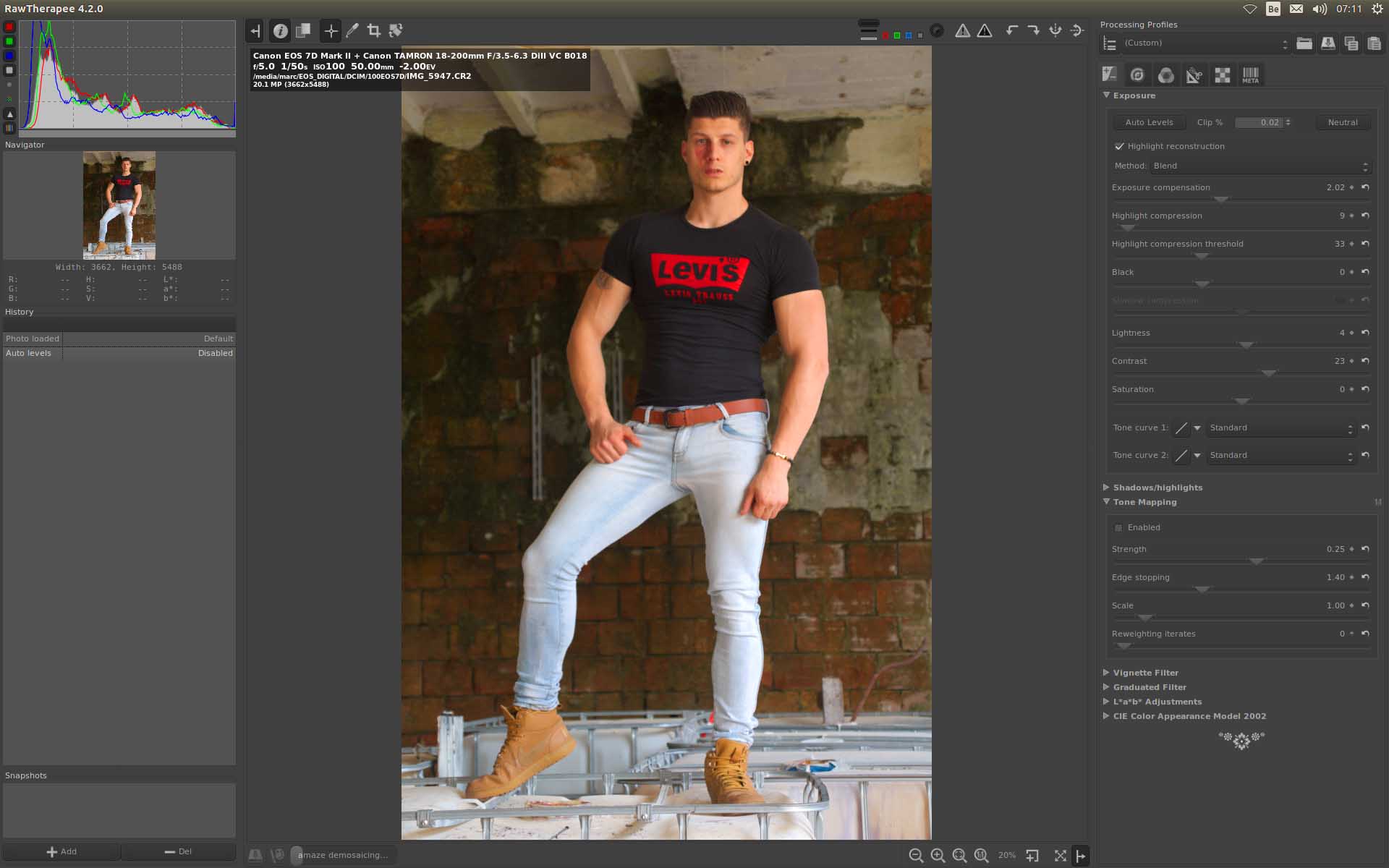
Task: Toggle before/after view icon
Action: [303, 30]
